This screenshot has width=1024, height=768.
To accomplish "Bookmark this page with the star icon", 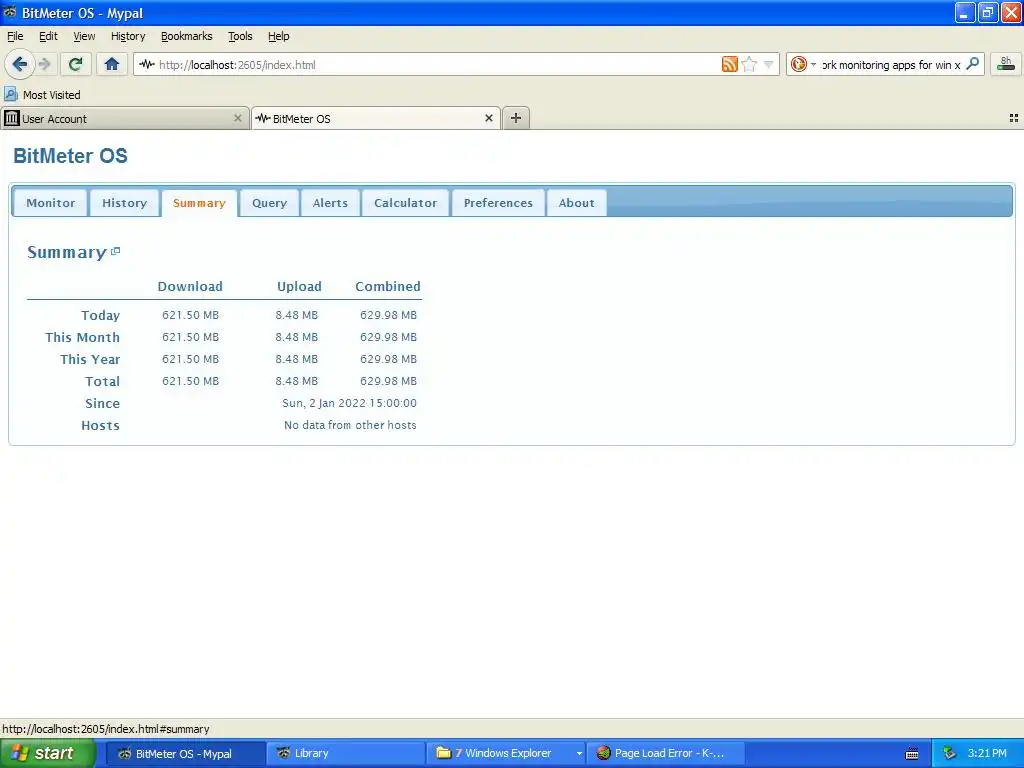I will (x=749, y=64).
